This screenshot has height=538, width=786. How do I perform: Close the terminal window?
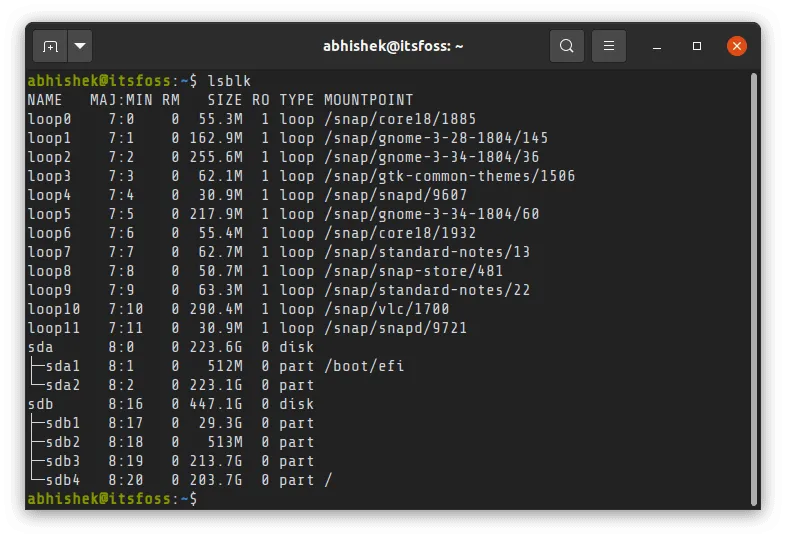(x=737, y=46)
